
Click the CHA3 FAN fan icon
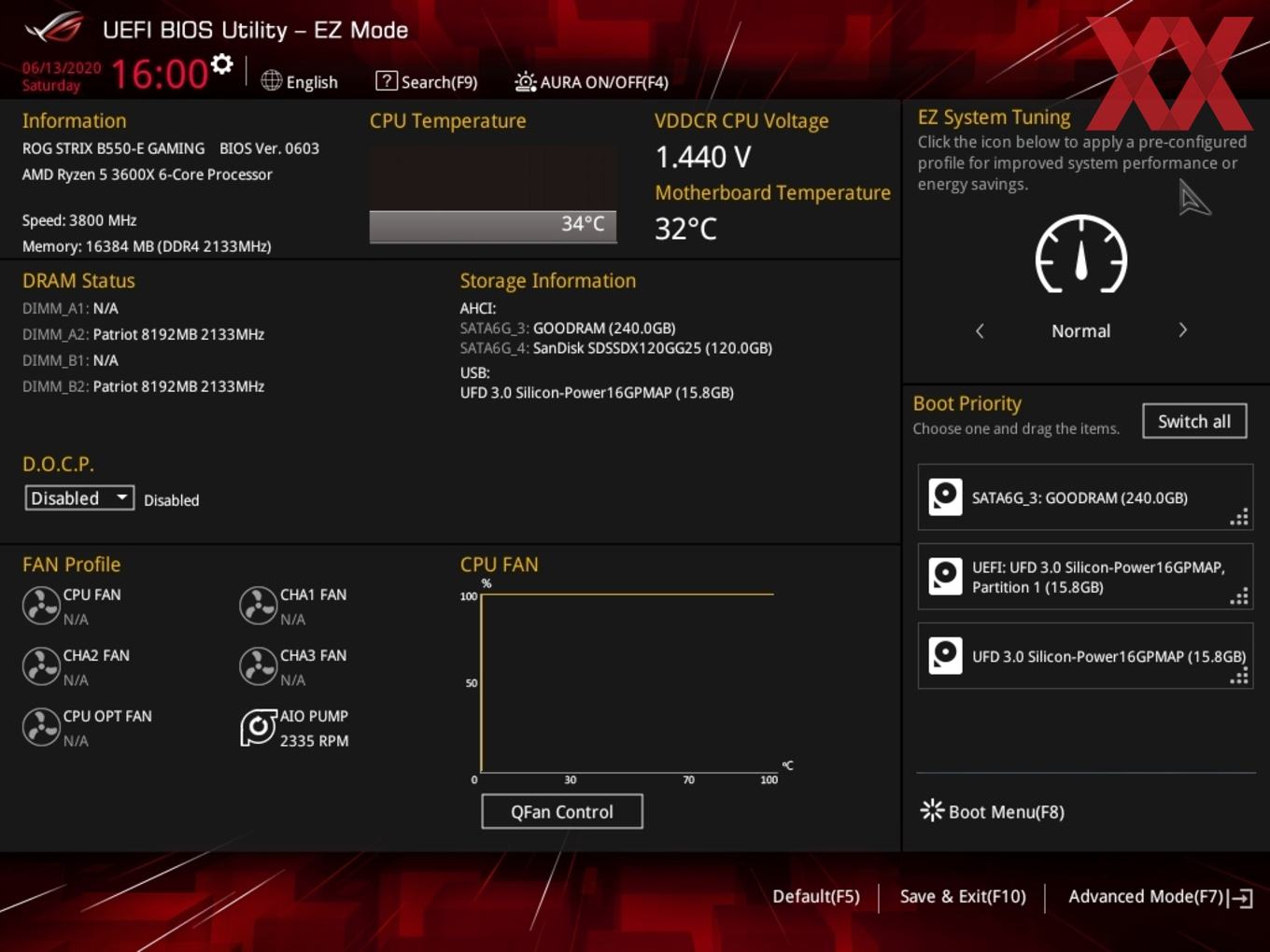(x=258, y=666)
